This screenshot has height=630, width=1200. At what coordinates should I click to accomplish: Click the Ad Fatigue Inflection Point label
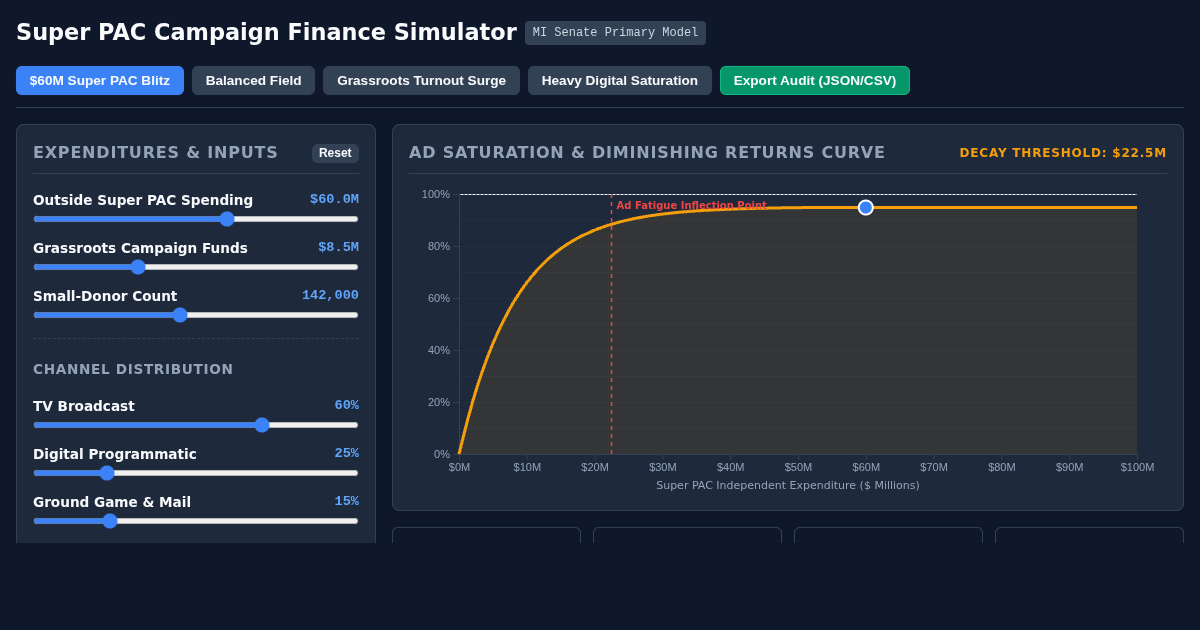691,205
